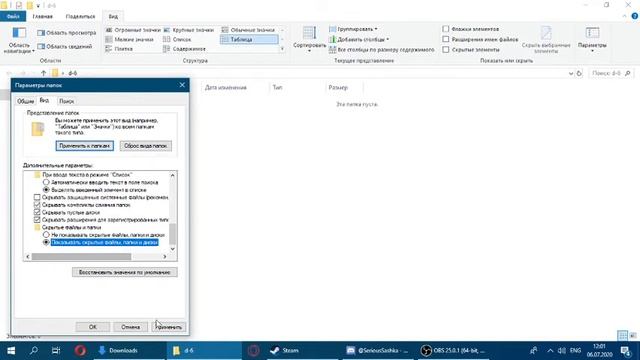Viewport: 640px width, 360px height.
Task: Launch Opera browser from taskbar
Action: point(80,350)
